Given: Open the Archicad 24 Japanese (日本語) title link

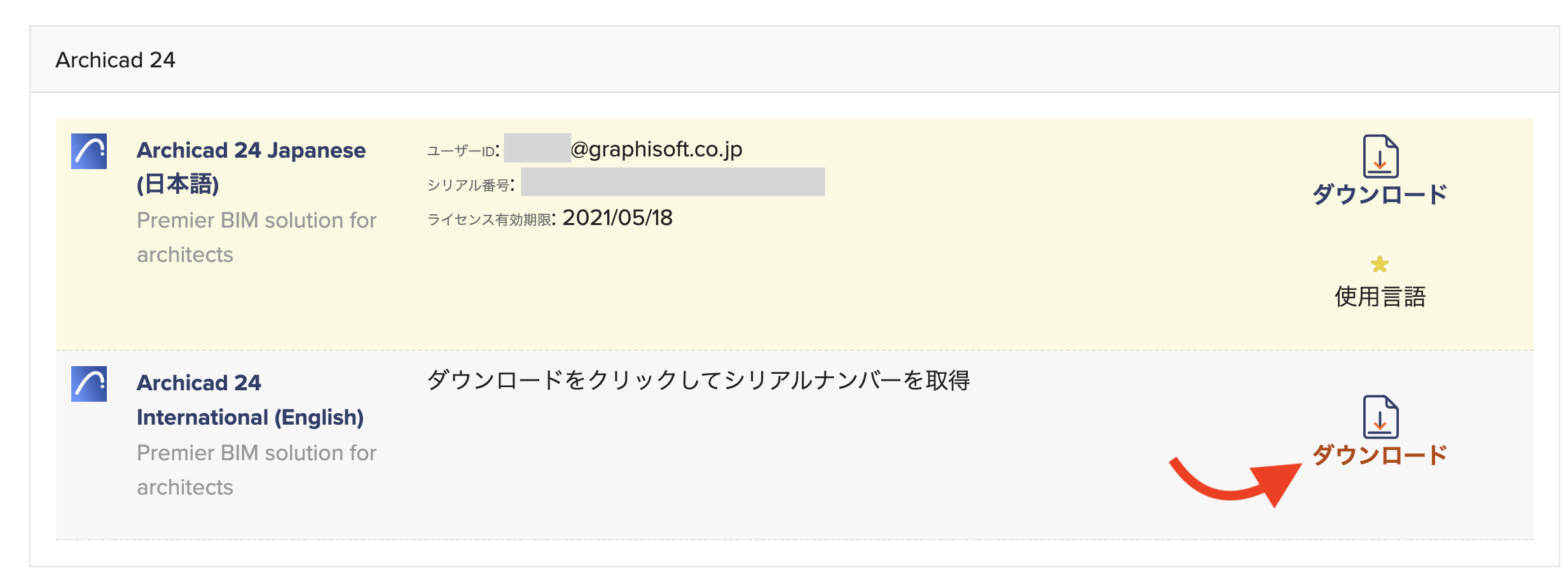Looking at the screenshot, I should pyautogui.click(x=251, y=167).
